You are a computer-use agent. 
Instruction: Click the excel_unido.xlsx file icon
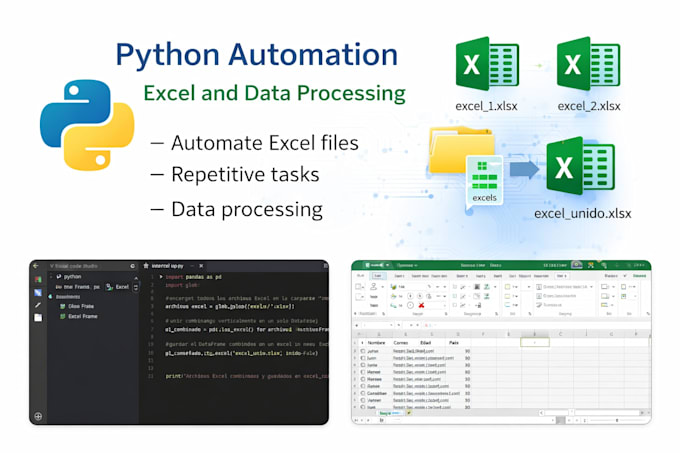(581, 166)
